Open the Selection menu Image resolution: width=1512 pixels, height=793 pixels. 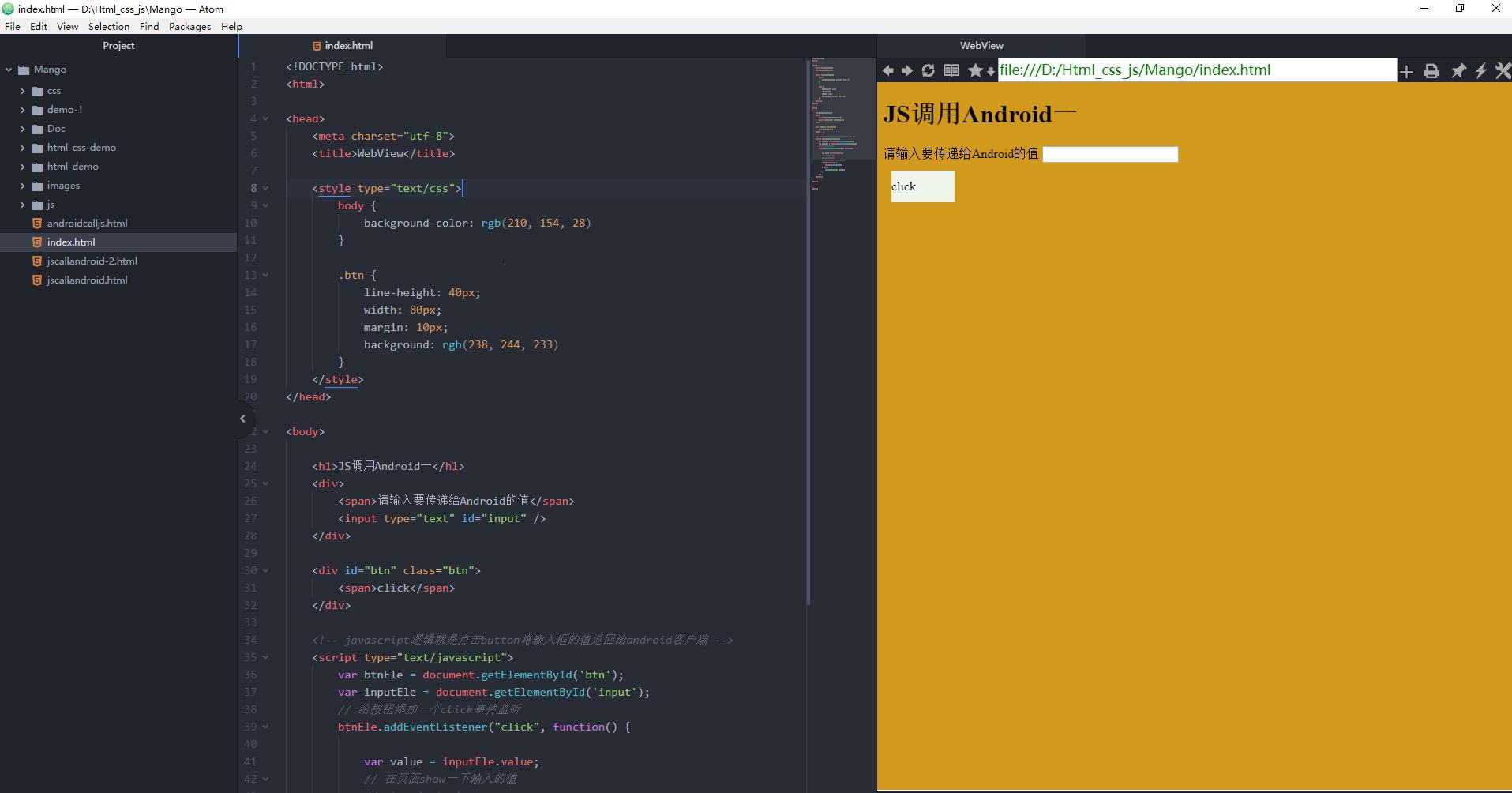point(109,26)
